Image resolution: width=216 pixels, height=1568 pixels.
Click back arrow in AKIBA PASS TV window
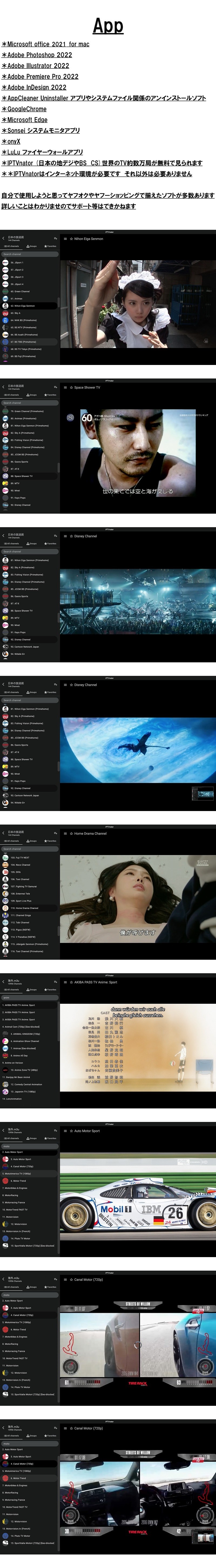click(3, 981)
